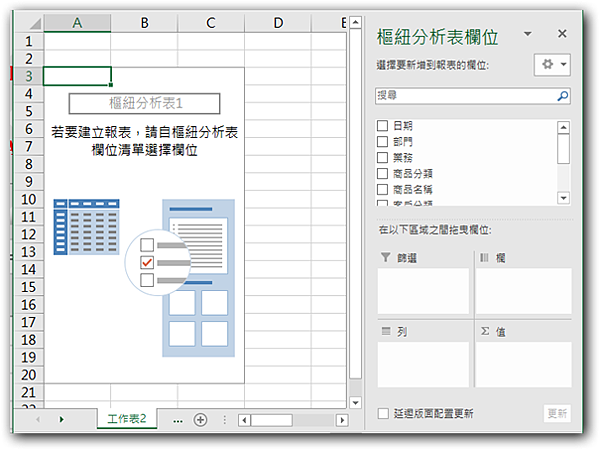Click the 列 rows area box
Viewport: 600px width, 450px height.
pos(423,364)
